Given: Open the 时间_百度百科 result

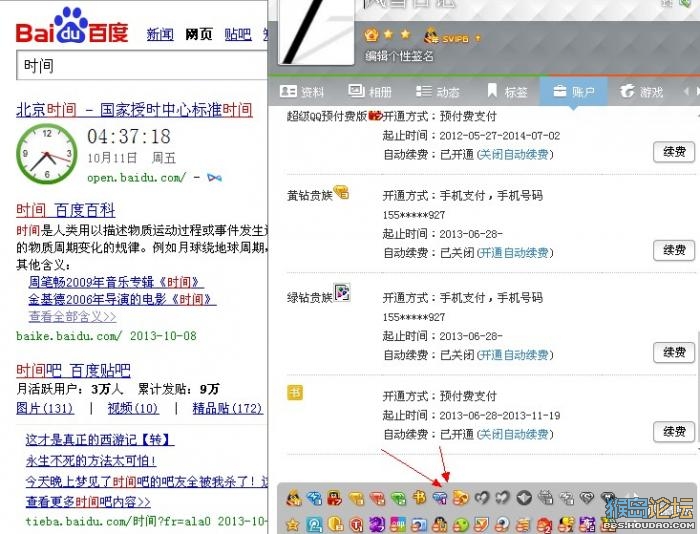Looking at the screenshot, I should click(66, 210).
